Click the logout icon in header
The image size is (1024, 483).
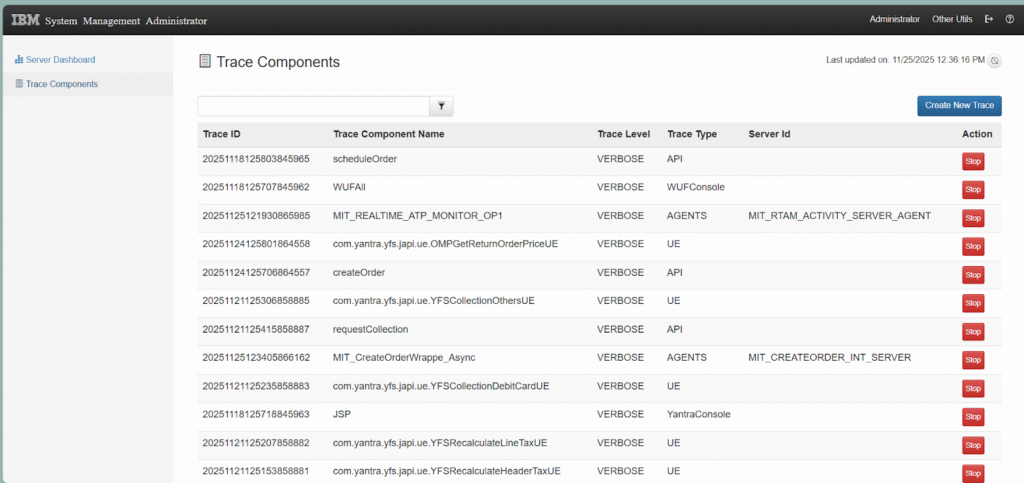989,19
